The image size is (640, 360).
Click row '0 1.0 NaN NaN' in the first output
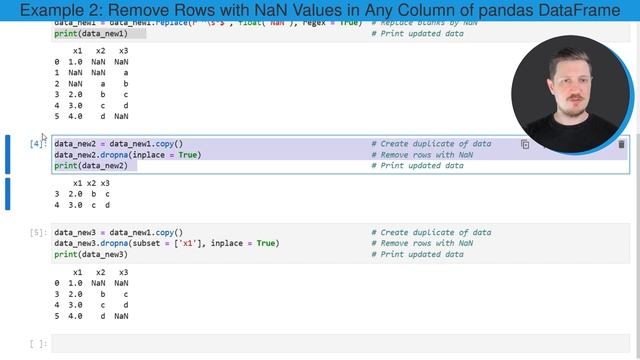[x=91, y=62]
